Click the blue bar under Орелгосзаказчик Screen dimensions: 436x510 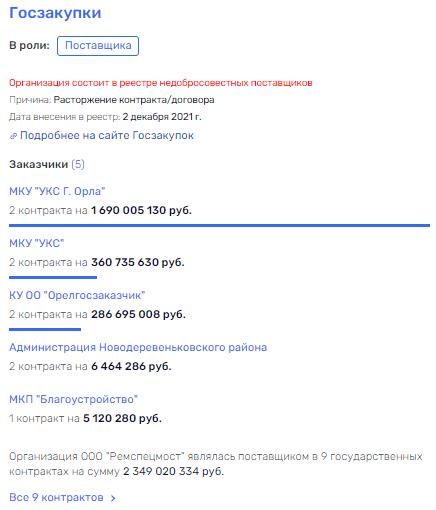click(45, 329)
